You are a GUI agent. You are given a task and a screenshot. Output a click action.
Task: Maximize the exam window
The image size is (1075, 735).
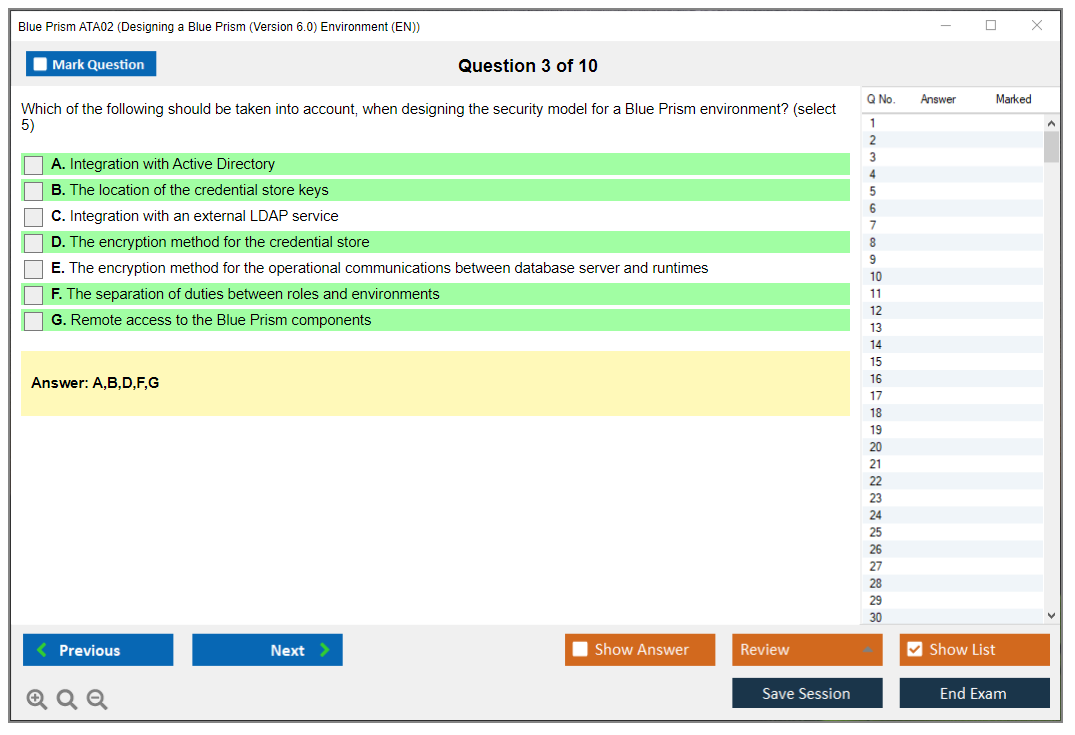click(991, 26)
